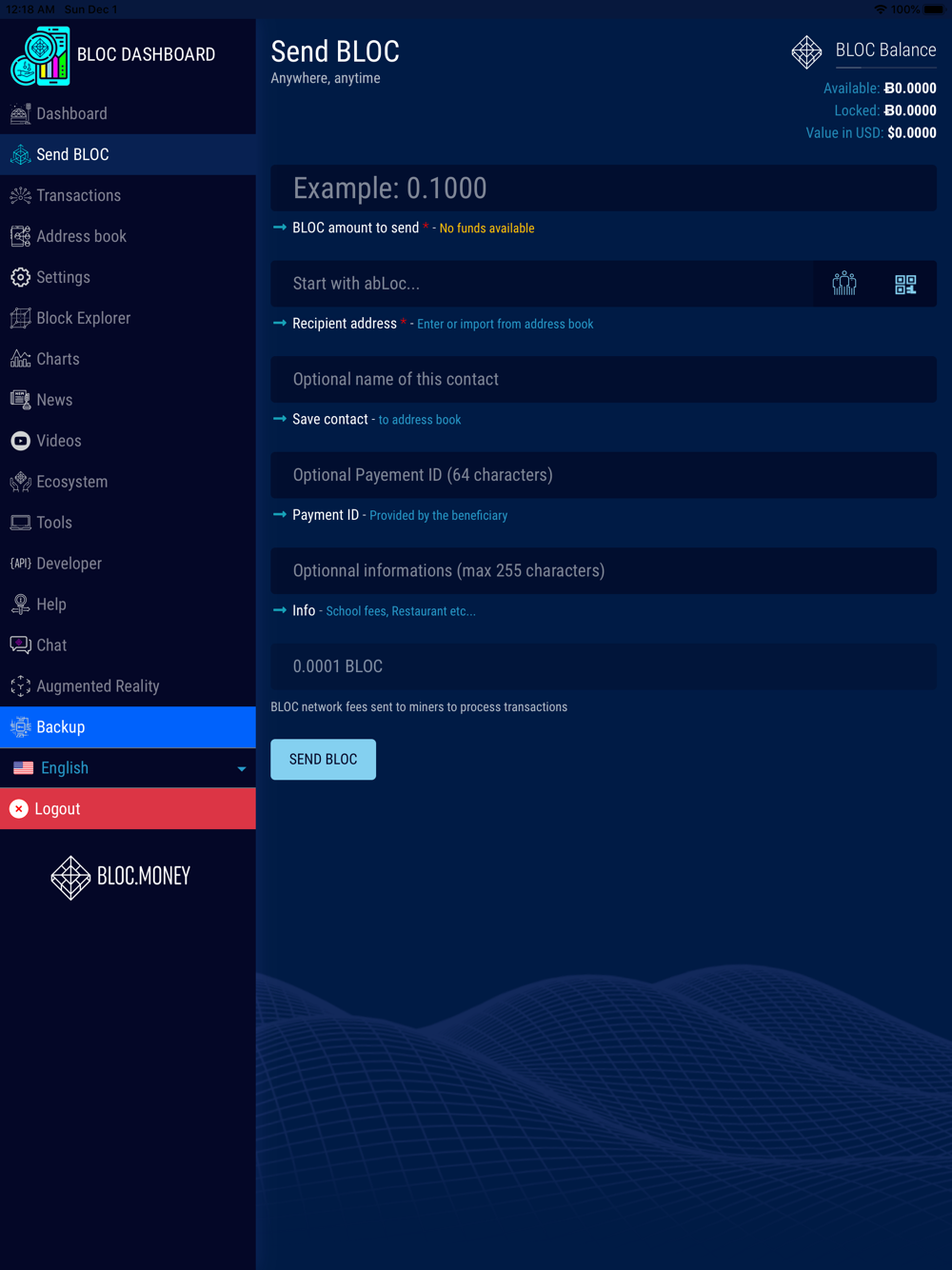The width and height of the screenshot is (952, 1270).
Task: Click the Ecosystem sidebar icon
Action: (x=20, y=483)
